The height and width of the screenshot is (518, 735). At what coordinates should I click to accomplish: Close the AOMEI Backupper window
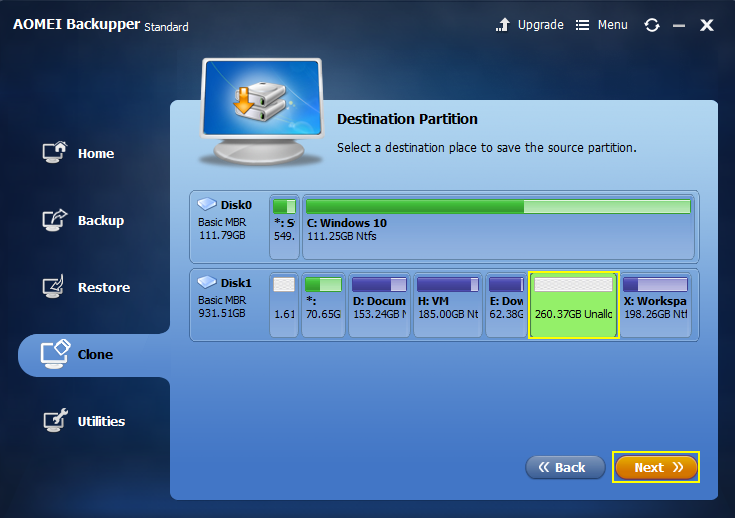[707, 25]
